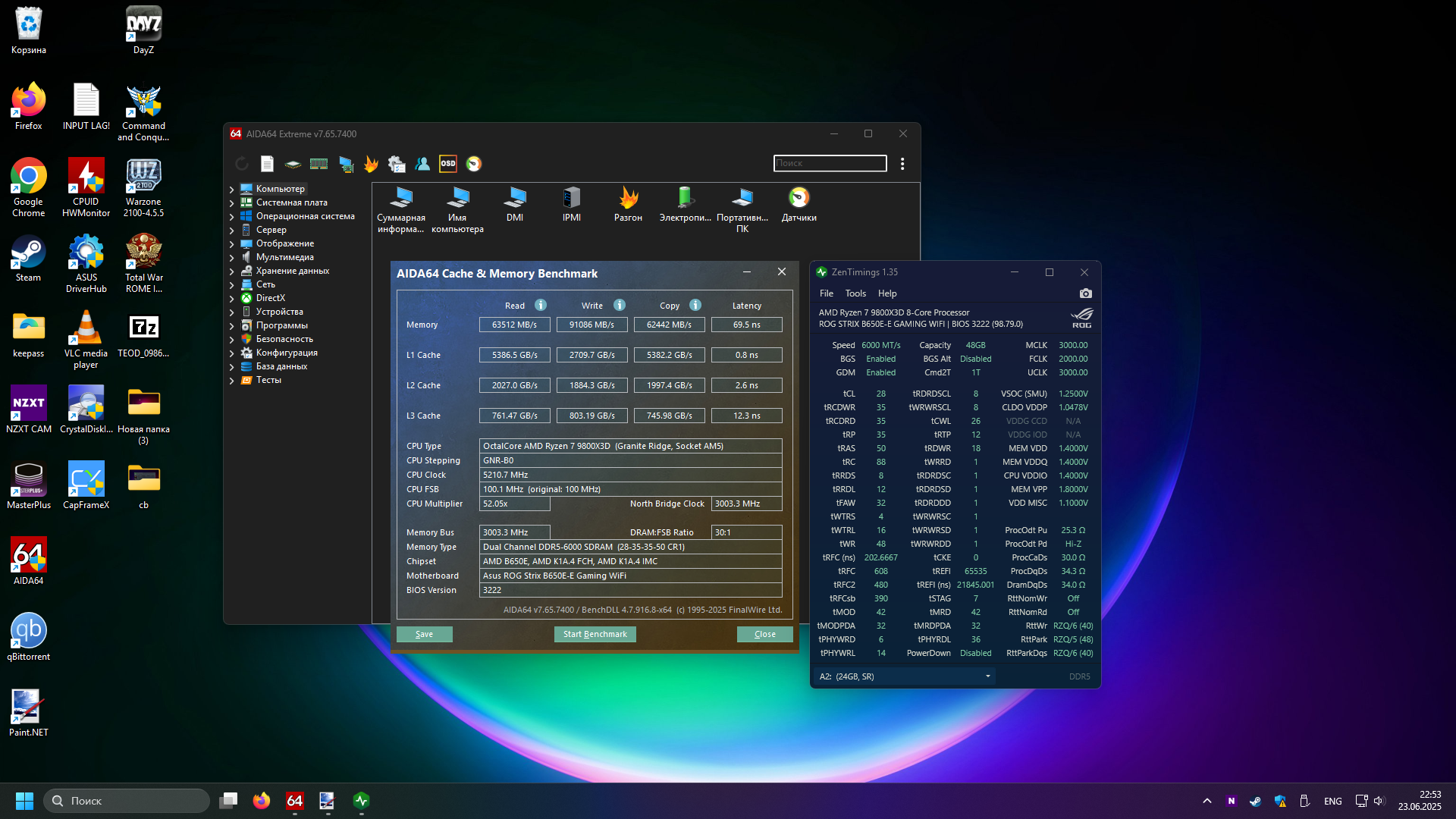Click the volume speaker icon in system tray
This screenshot has width=1456, height=819.
(x=1379, y=801)
